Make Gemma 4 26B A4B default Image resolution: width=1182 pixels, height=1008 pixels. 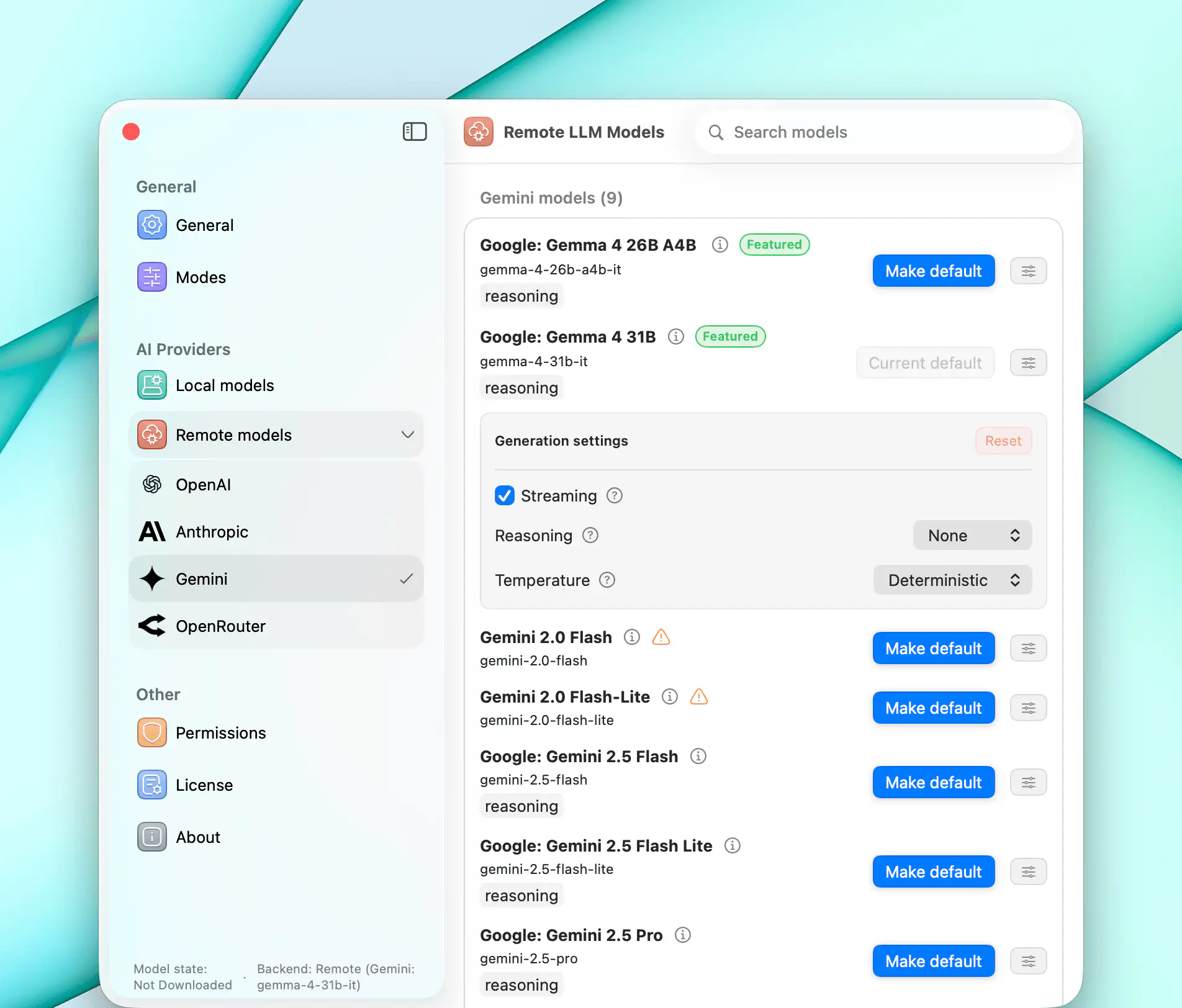pyautogui.click(x=934, y=271)
